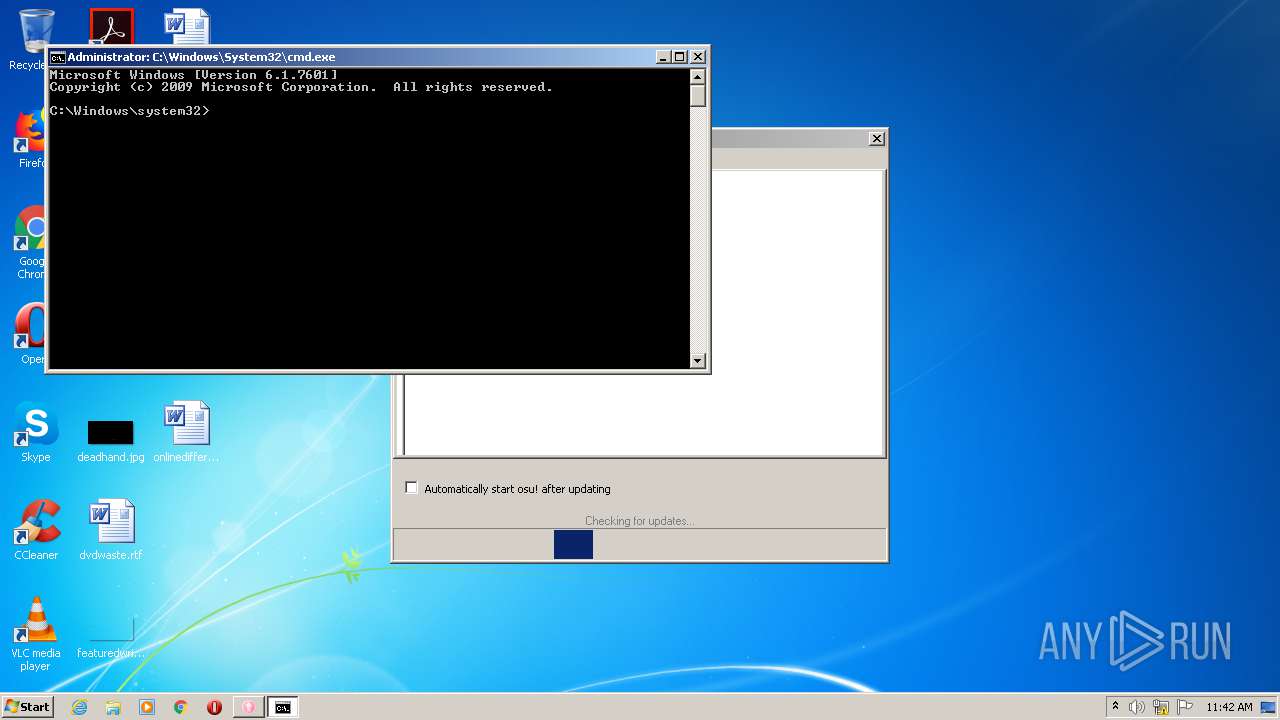Select the deadhand.jpg file icon
Viewport: 1280px width, 720px height.
[x=110, y=440]
